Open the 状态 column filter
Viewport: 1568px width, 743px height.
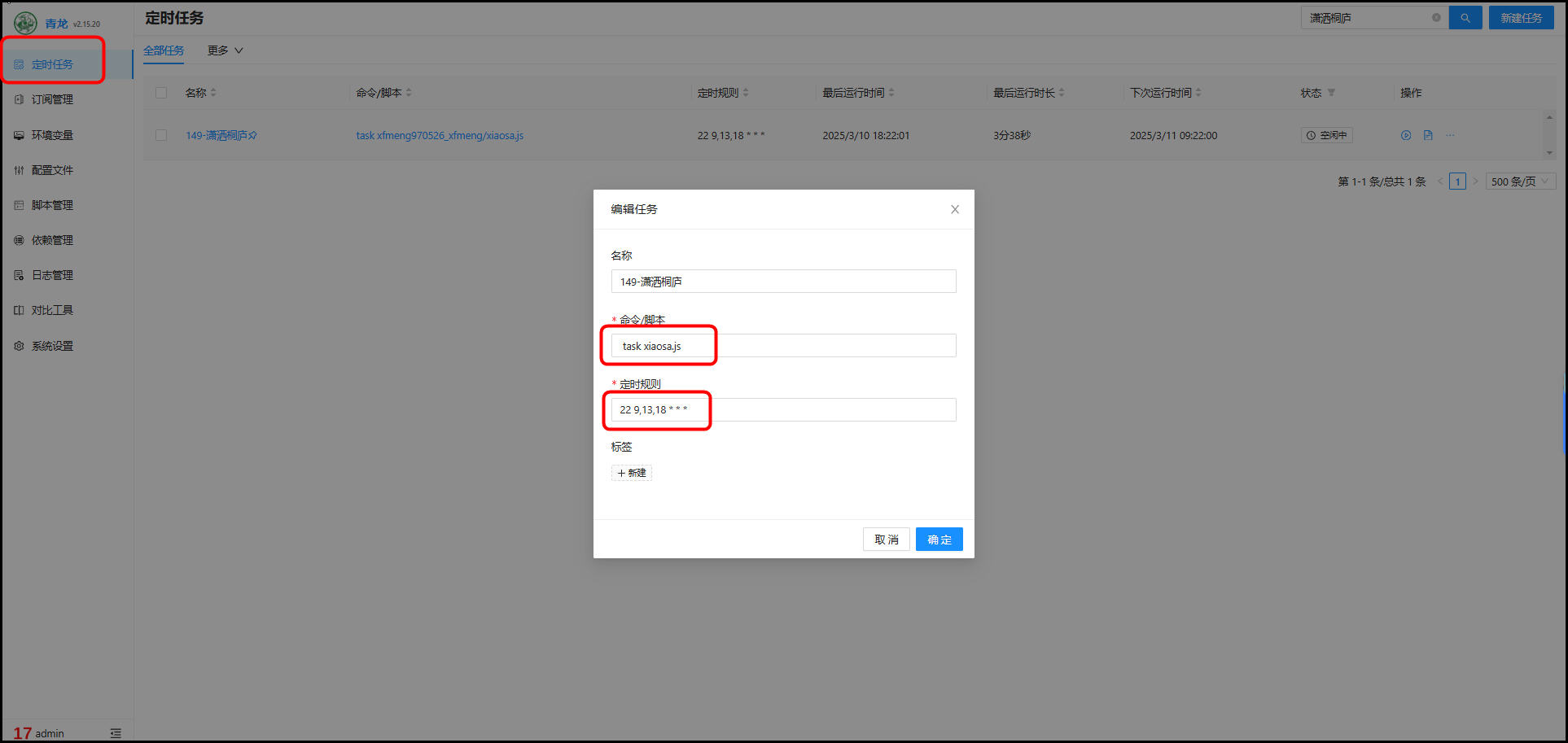coord(1331,93)
